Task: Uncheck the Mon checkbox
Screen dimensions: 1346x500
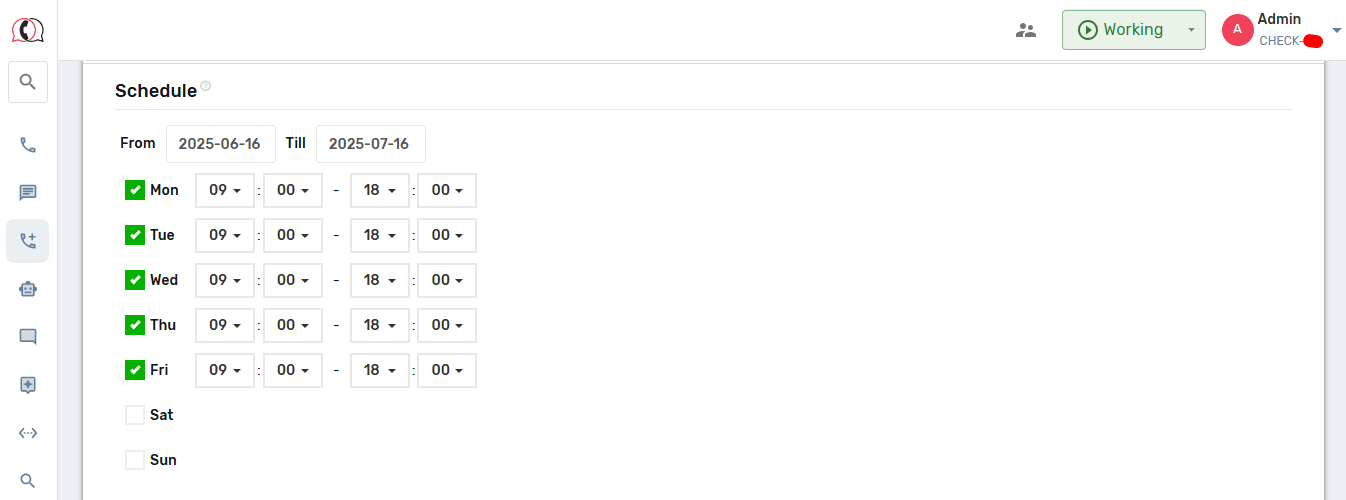Action: click(x=135, y=190)
